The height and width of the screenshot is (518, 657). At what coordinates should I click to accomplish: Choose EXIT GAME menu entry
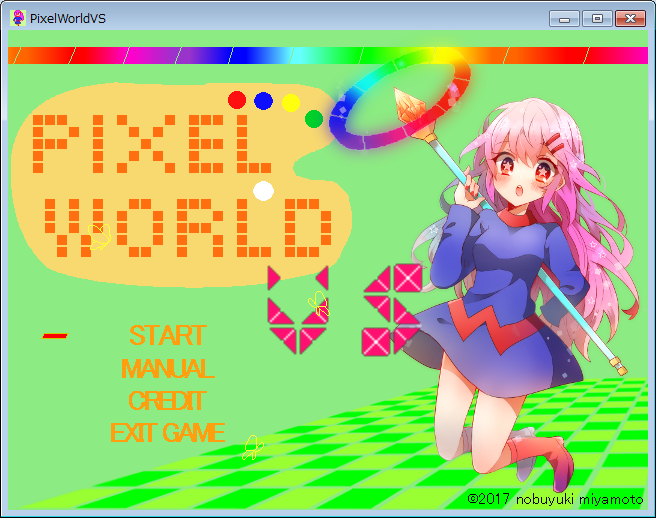pyautogui.click(x=168, y=433)
